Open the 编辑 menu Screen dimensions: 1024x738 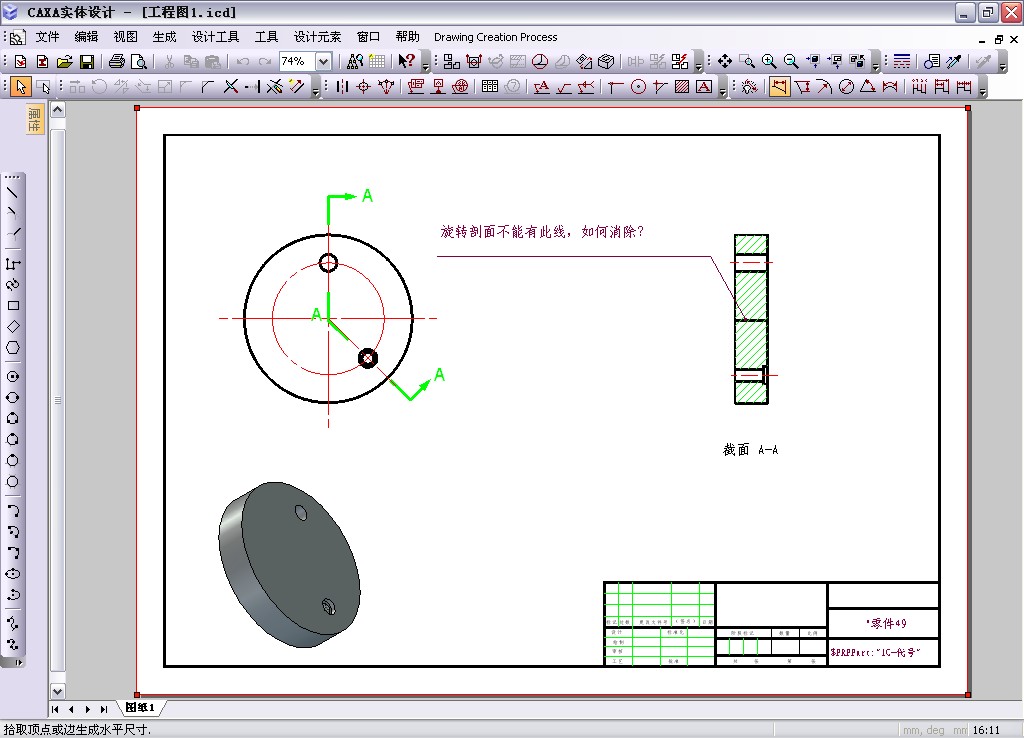coord(86,37)
